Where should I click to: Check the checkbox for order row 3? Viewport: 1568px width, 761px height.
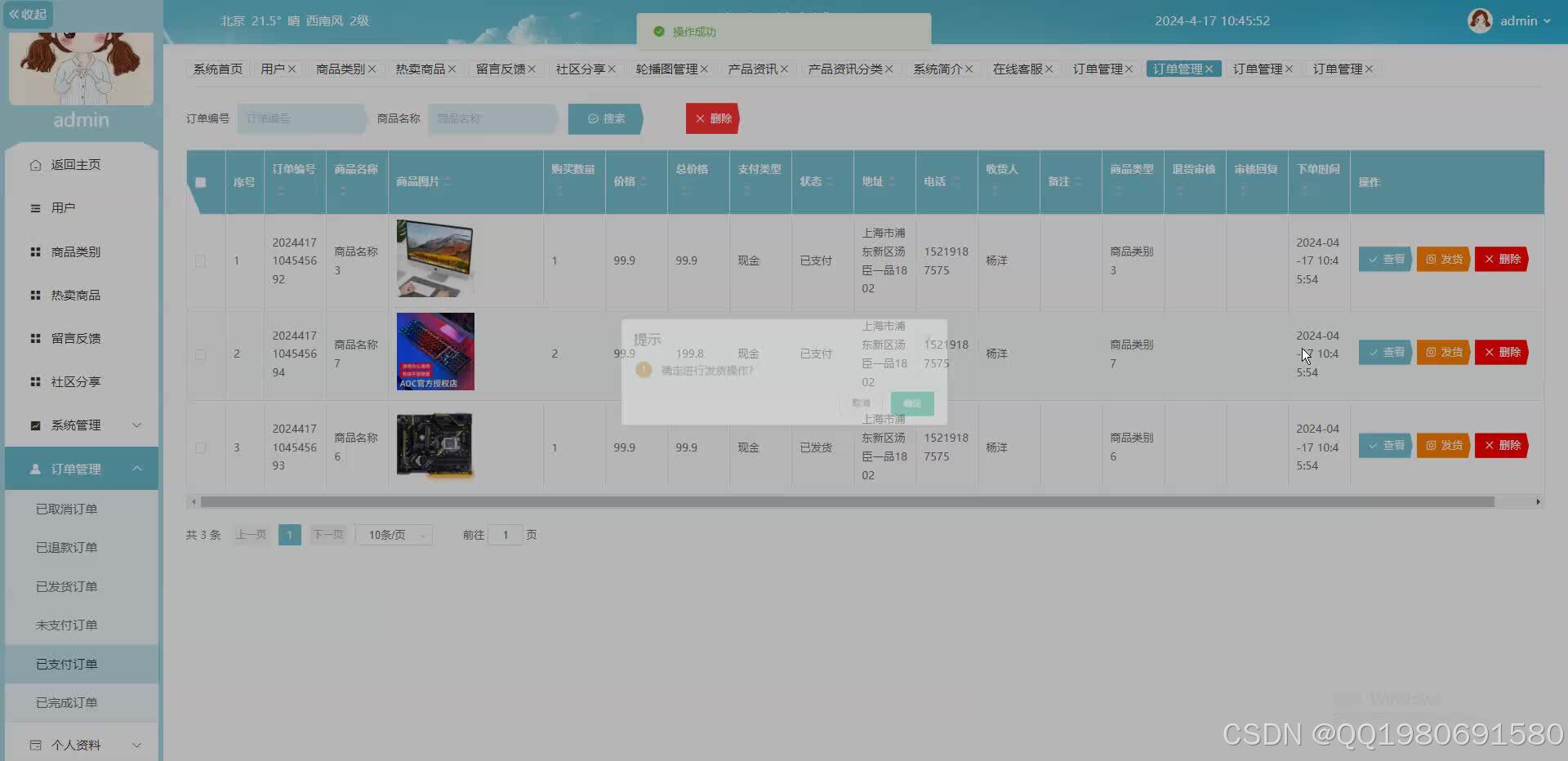pyautogui.click(x=201, y=447)
